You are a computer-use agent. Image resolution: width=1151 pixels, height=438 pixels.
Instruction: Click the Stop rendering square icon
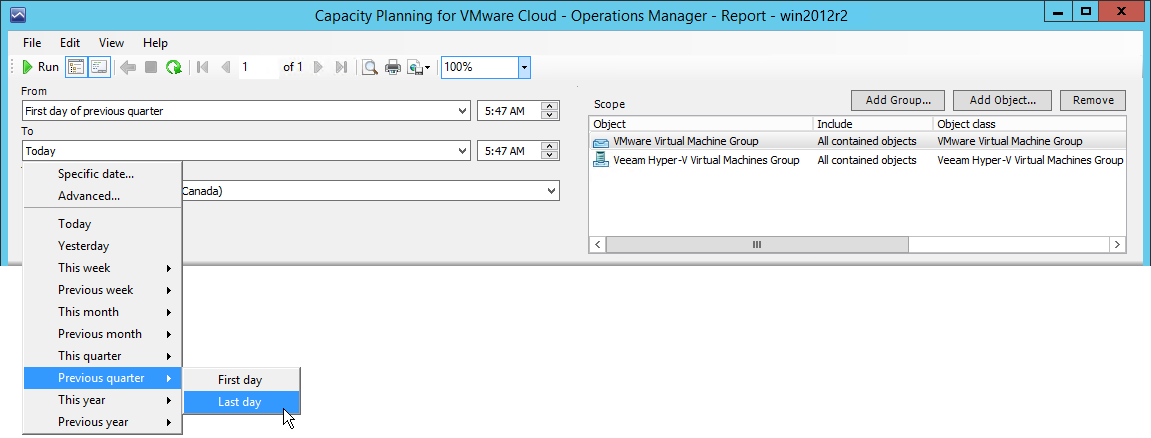[150, 67]
